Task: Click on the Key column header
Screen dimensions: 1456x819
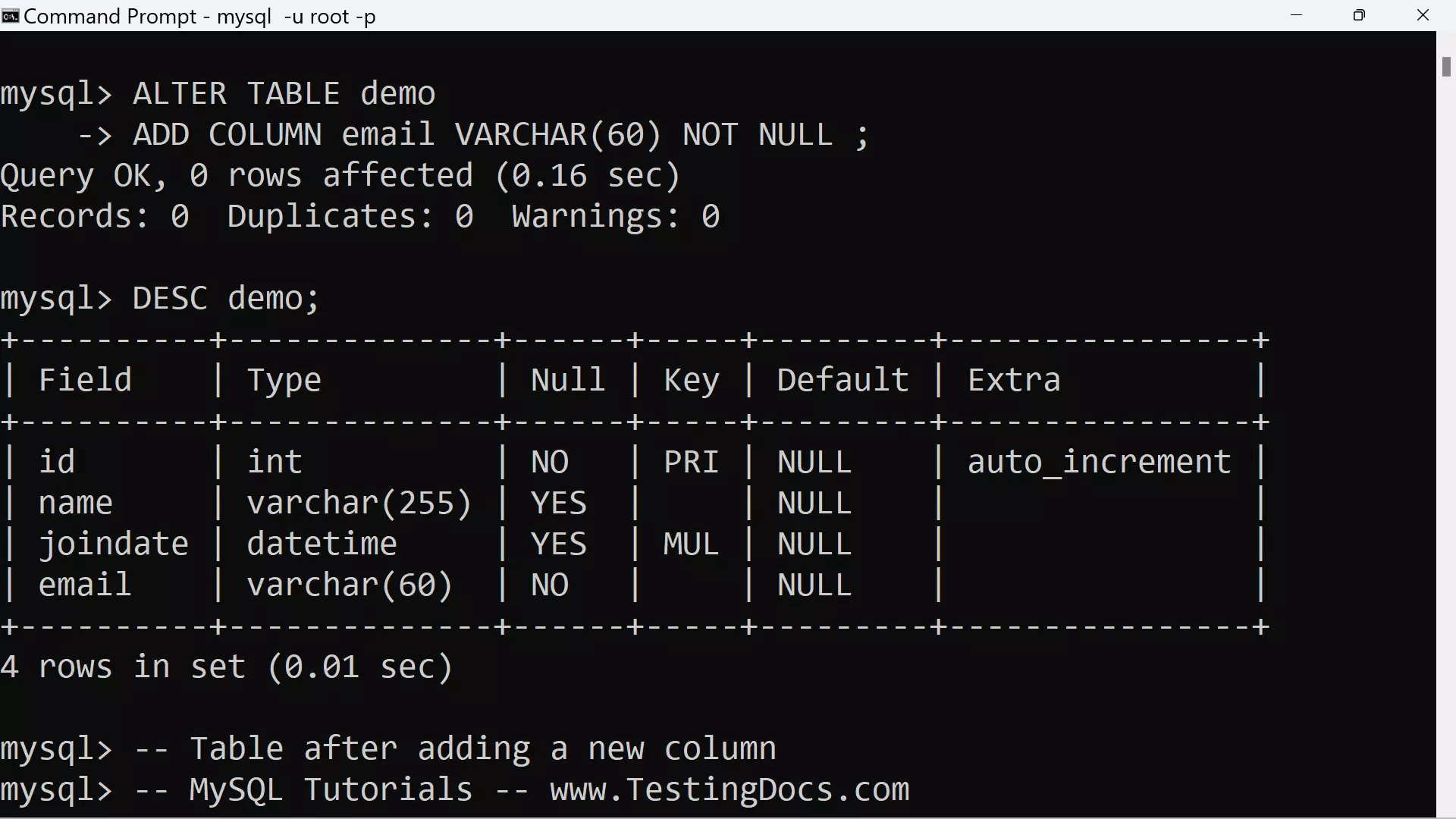Action: [692, 381]
